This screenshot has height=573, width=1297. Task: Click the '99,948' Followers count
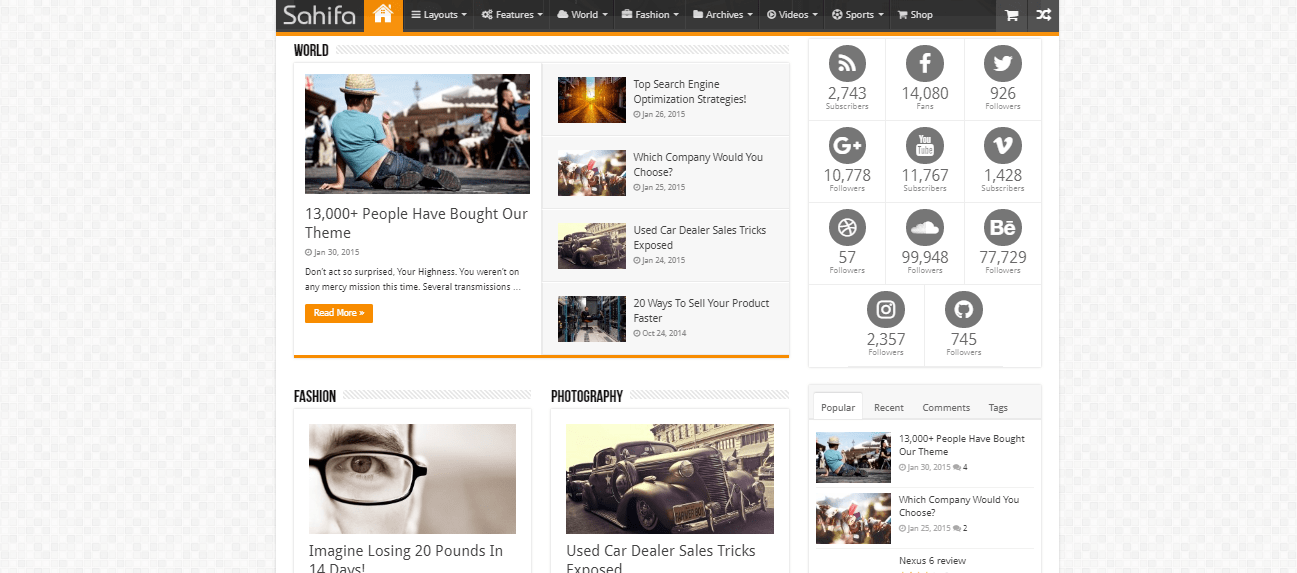(x=925, y=257)
